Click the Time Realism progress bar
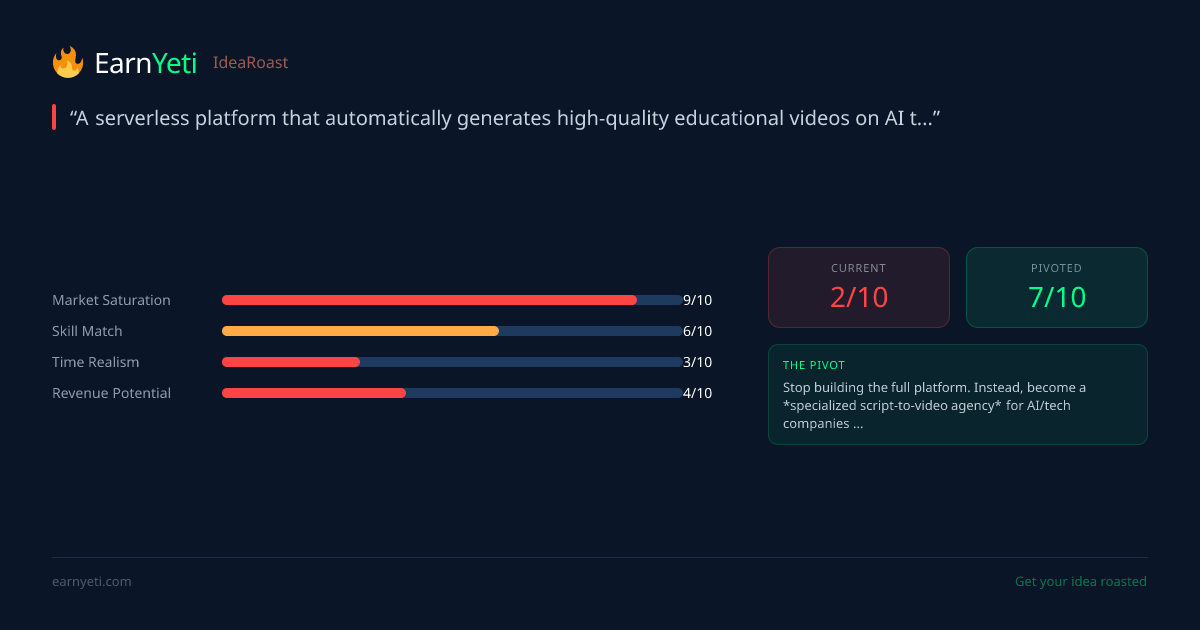 tap(452, 362)
